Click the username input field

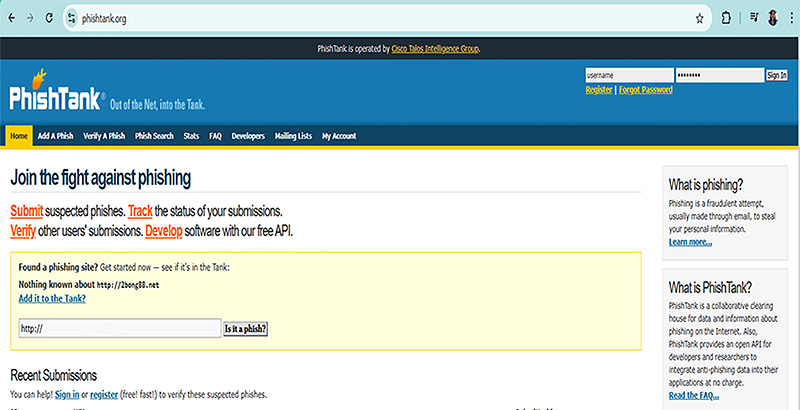coord(629,75)
